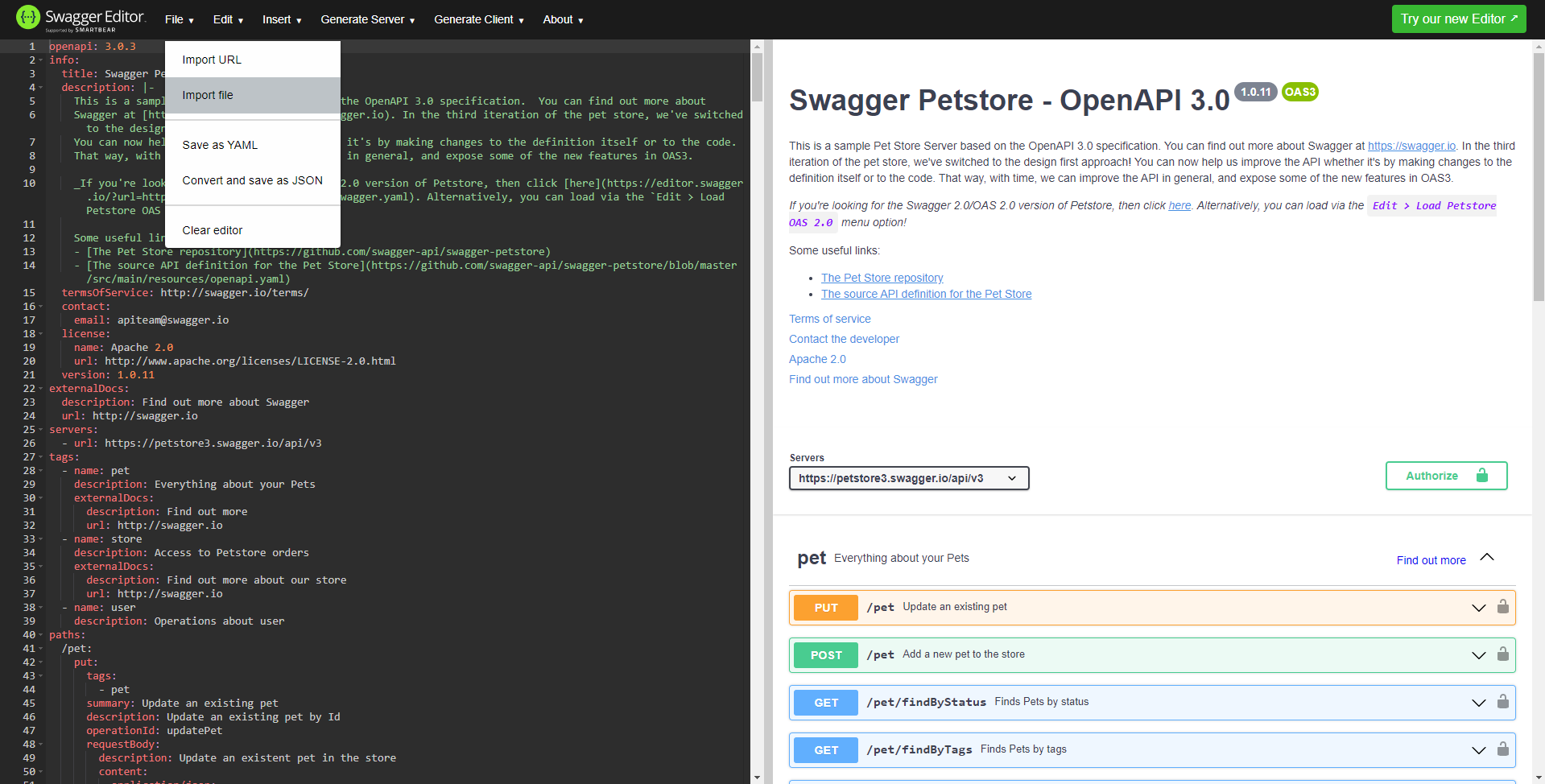Select Import file from File menu
1545x784 pixels.
[x=208, y=95]
